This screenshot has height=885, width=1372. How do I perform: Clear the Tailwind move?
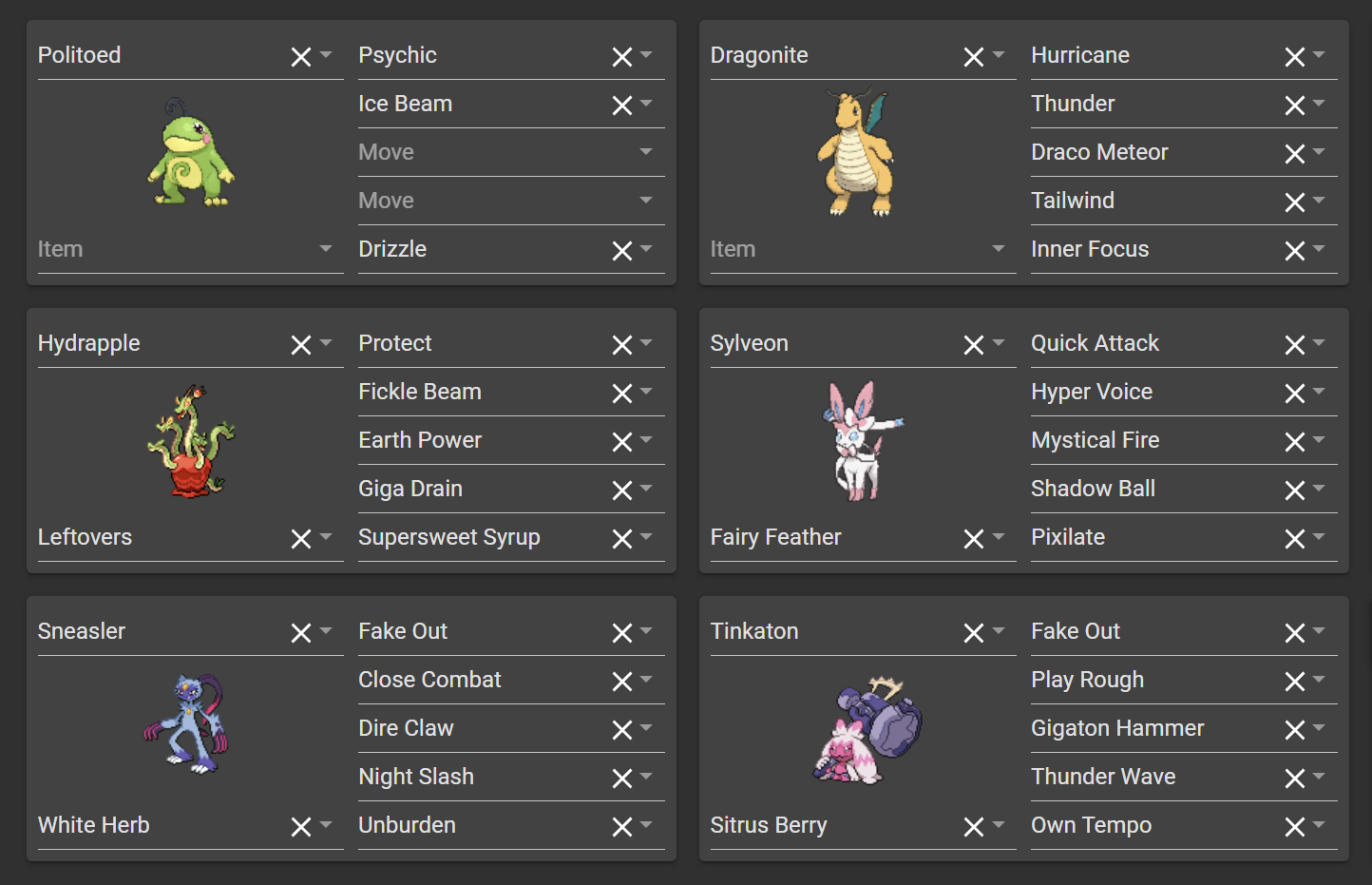(x=1295, y=202)
